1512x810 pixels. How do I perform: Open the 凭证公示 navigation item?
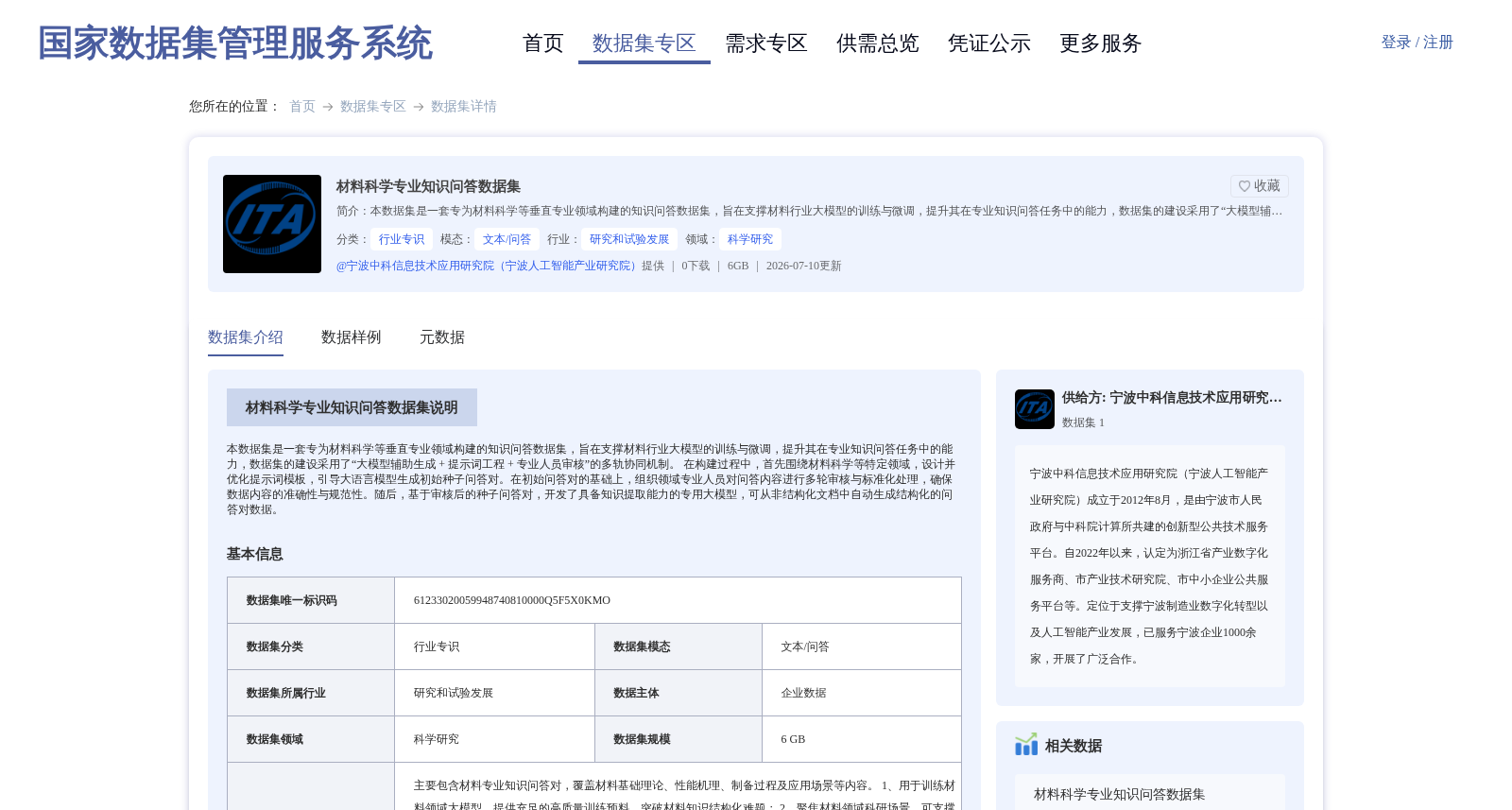[989, 43]
